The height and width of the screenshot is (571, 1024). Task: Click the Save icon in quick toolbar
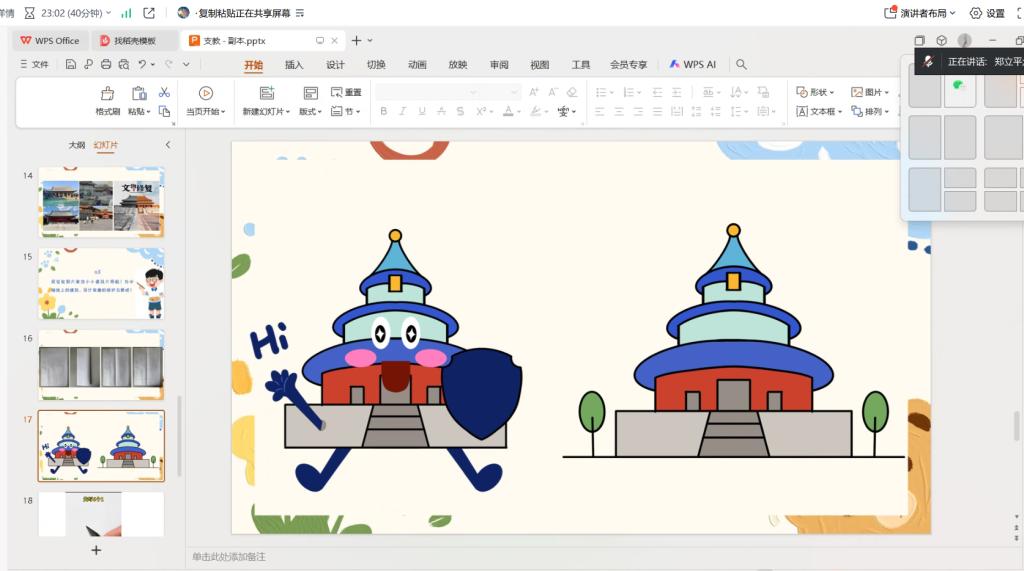pos(71,65)
